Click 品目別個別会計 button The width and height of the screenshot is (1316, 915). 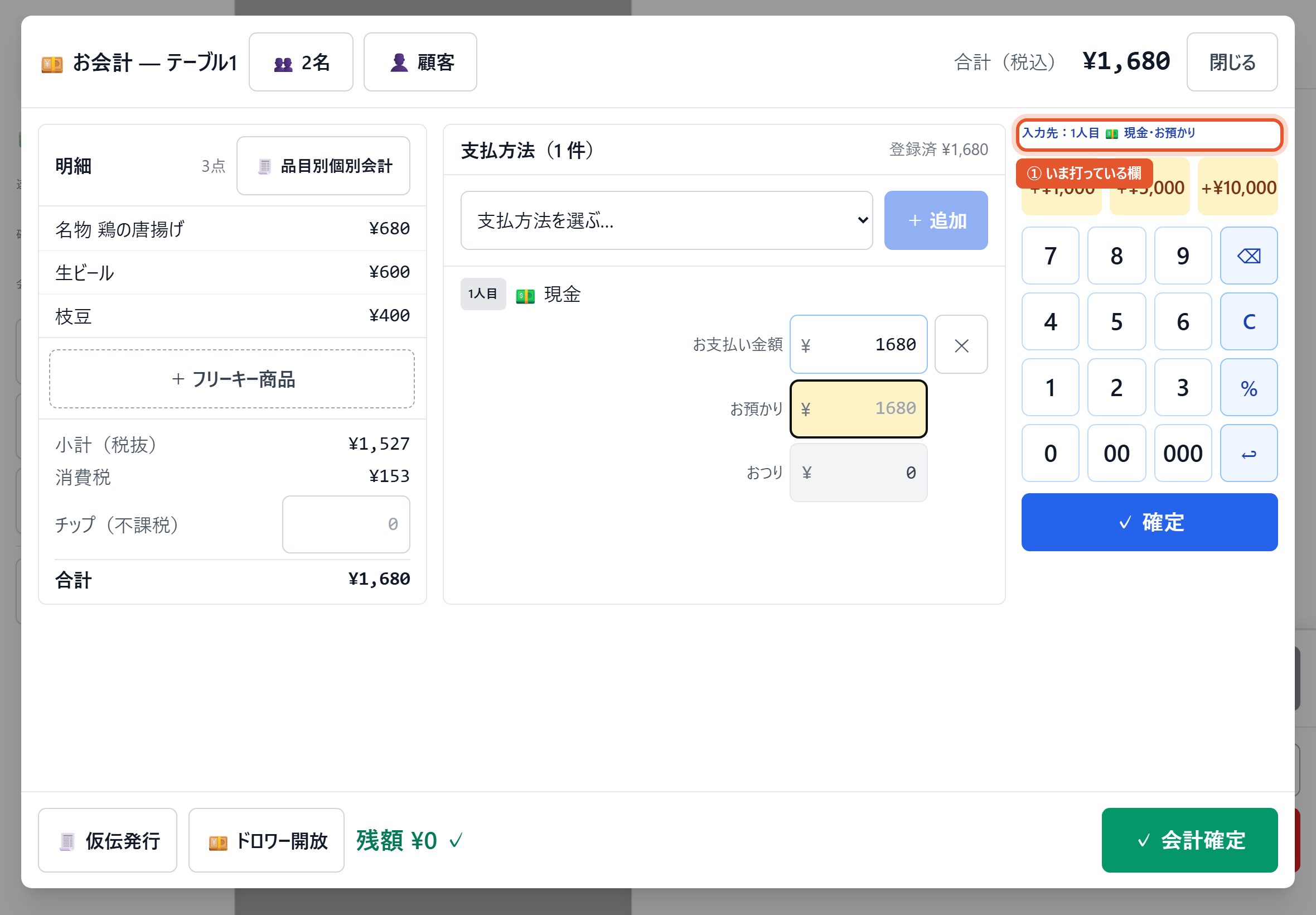pyautogui.click(x=323, y=166)
